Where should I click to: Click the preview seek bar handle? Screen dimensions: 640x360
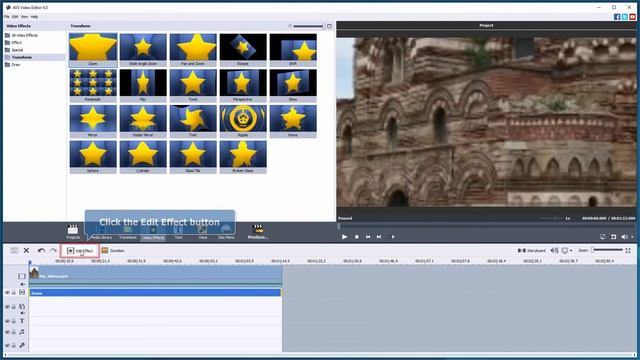click(338, 226)
